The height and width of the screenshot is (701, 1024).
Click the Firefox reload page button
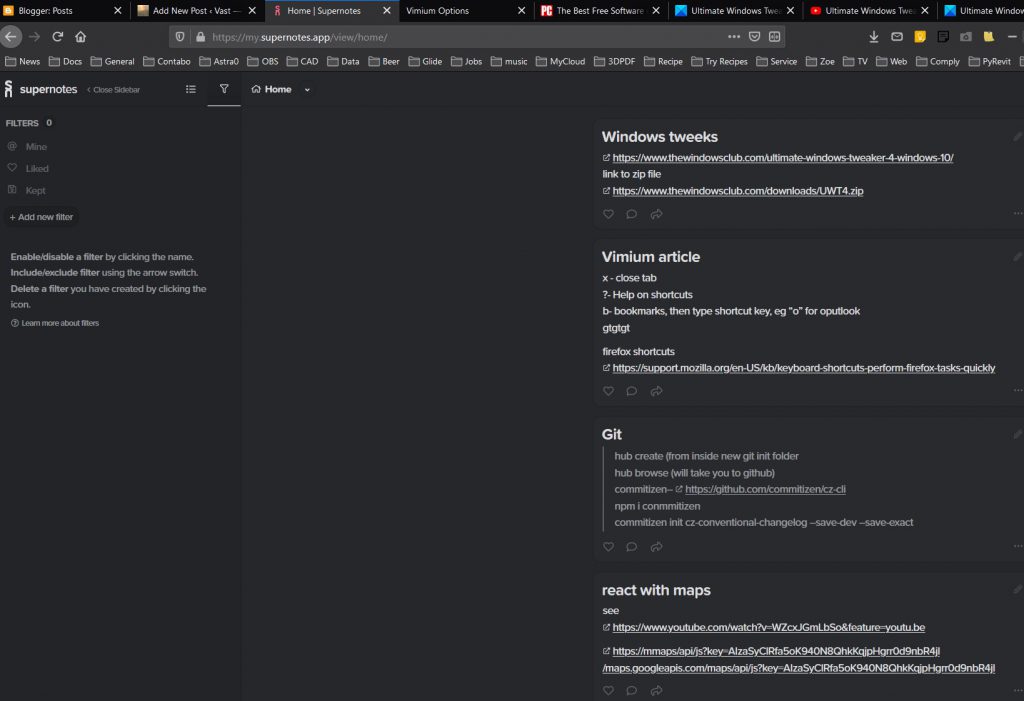point(58,37)
